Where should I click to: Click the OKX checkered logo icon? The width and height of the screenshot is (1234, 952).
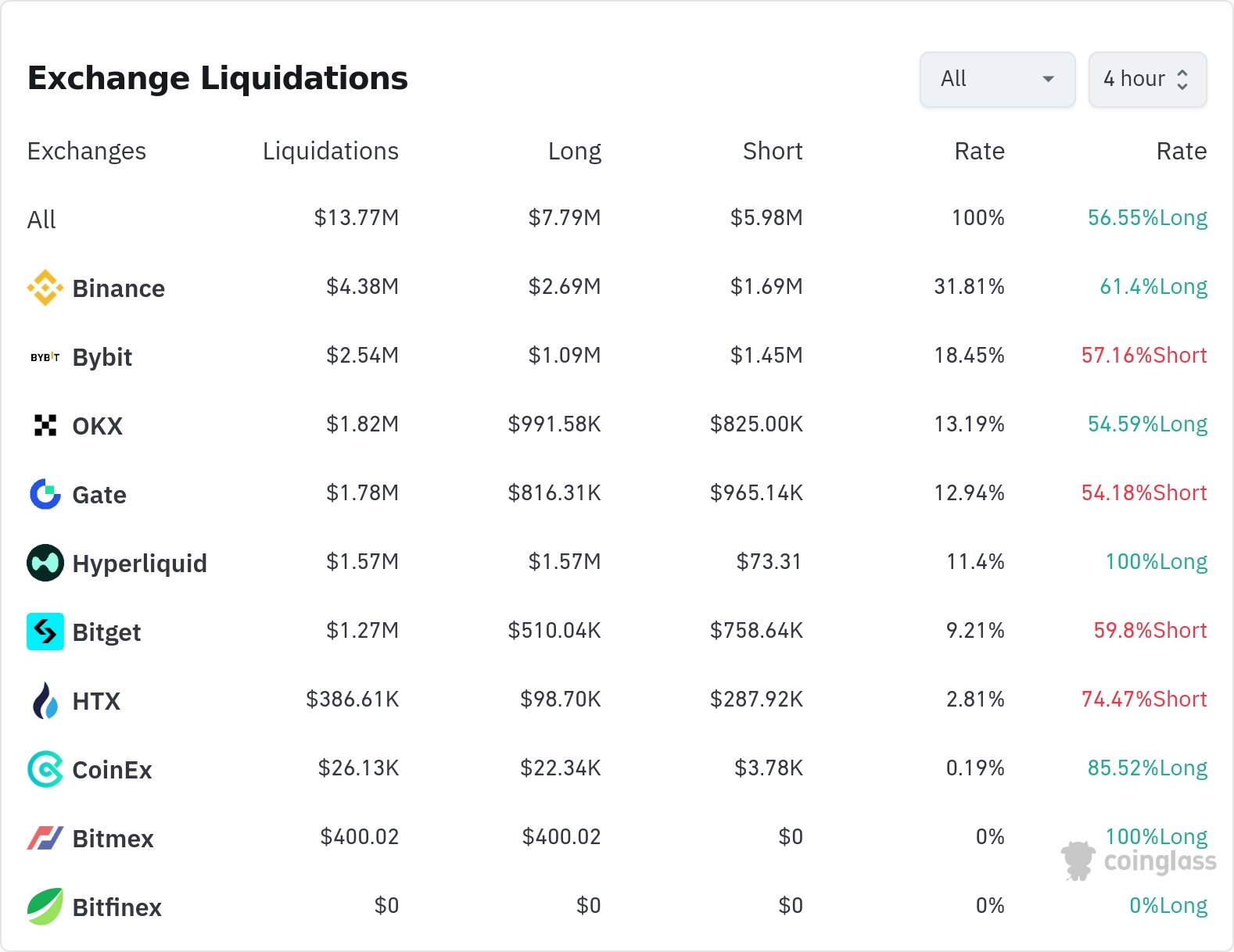point(45,425)
